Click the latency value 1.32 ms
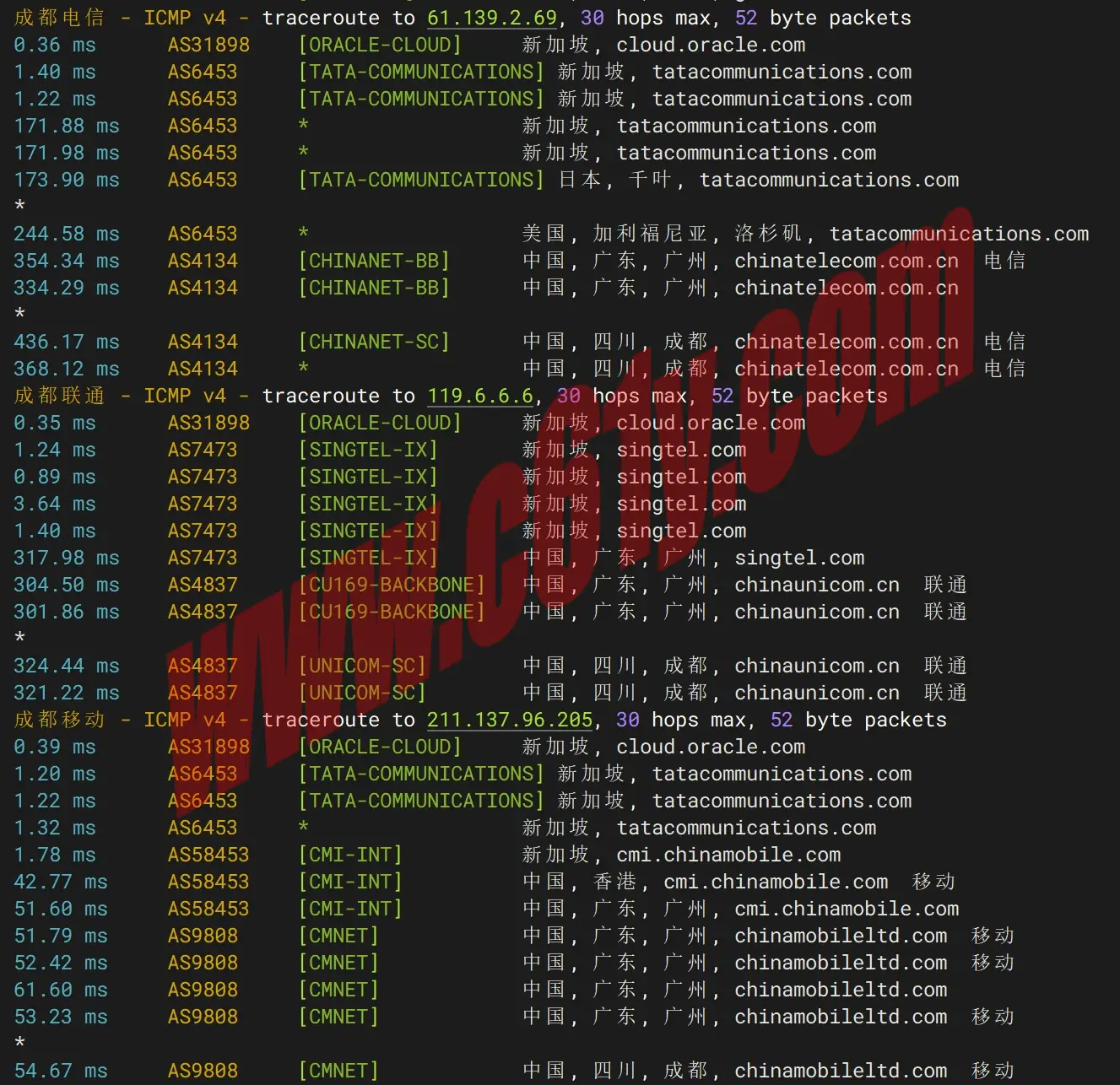1120x1085 pixels. [x=55, y=828]
